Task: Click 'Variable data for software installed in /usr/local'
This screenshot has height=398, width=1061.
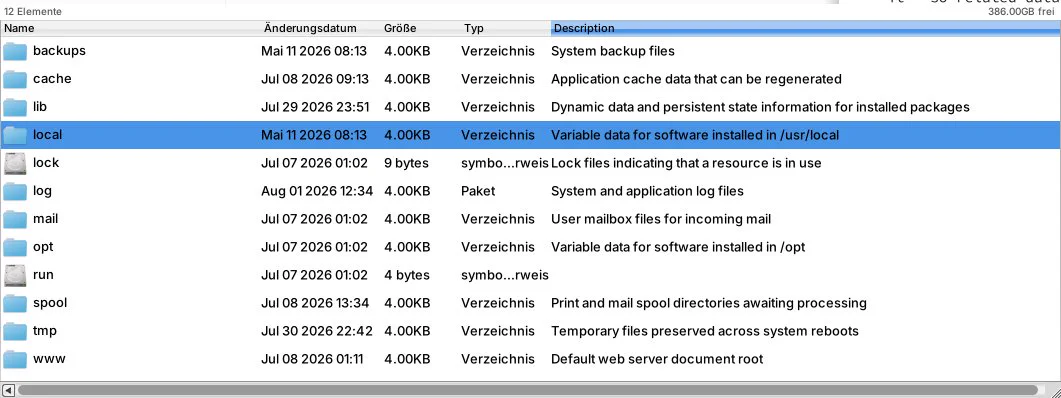Action: pyautogui.click(x=695, y=135)
